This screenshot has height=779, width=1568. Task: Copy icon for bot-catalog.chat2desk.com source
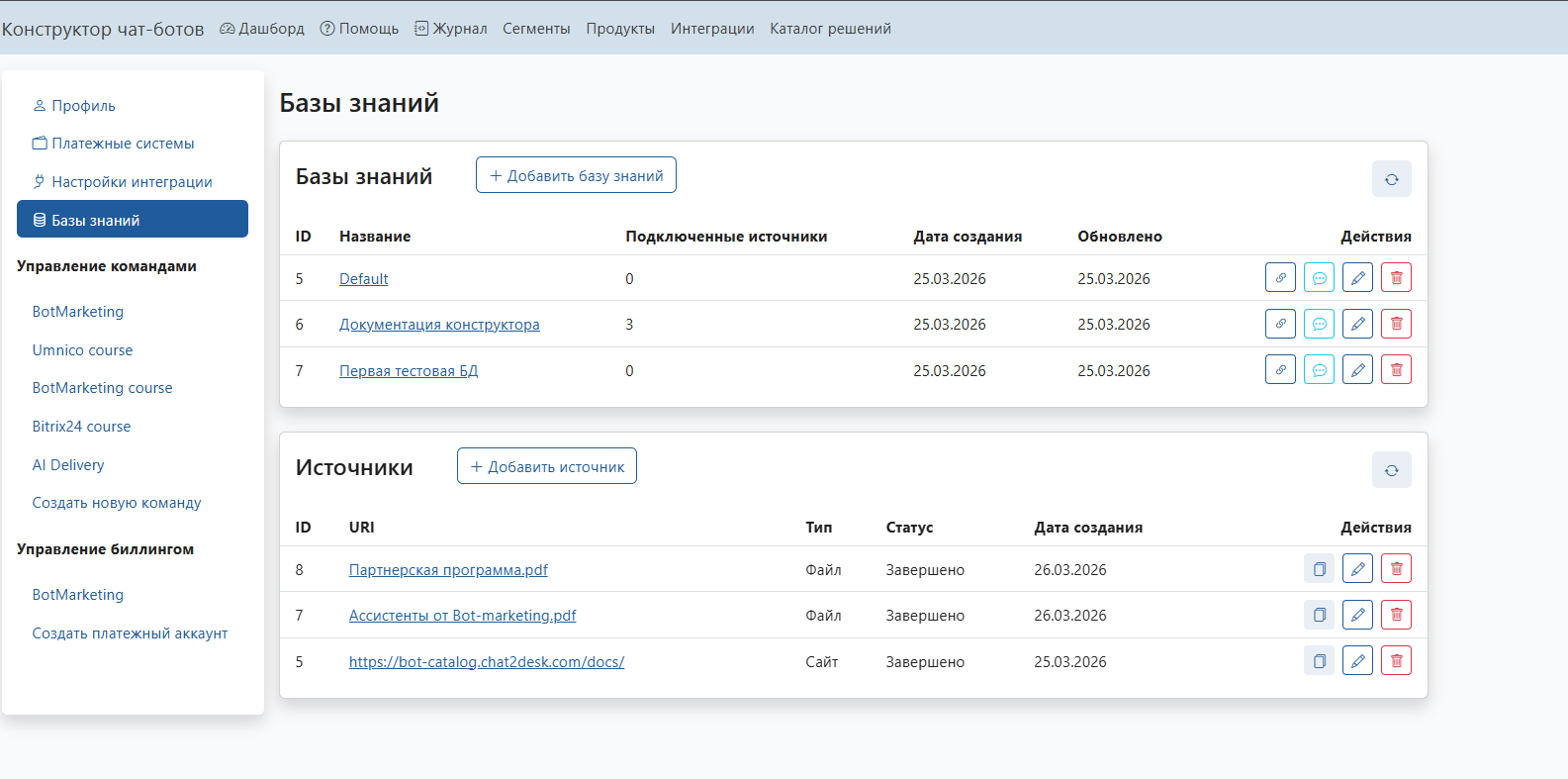(x=1319, y=661)
